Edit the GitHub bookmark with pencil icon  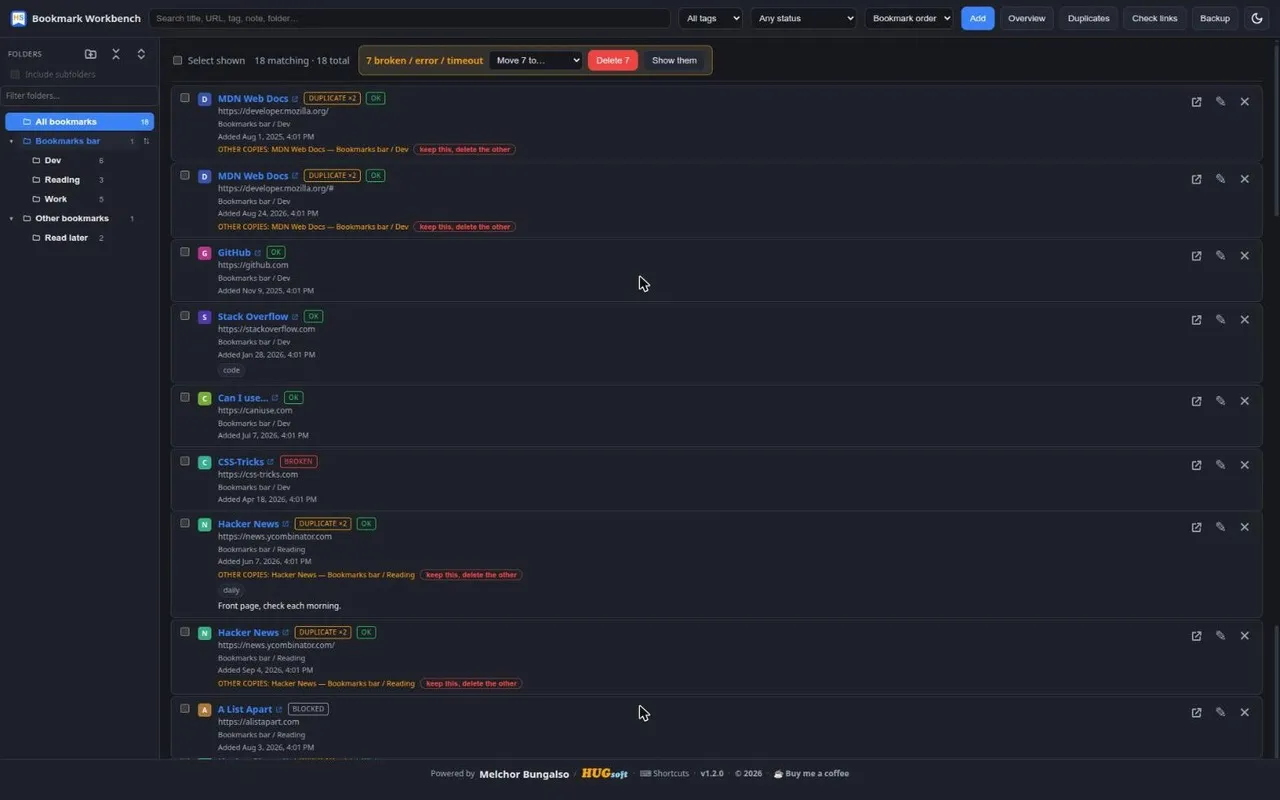tap(1220, 256)
